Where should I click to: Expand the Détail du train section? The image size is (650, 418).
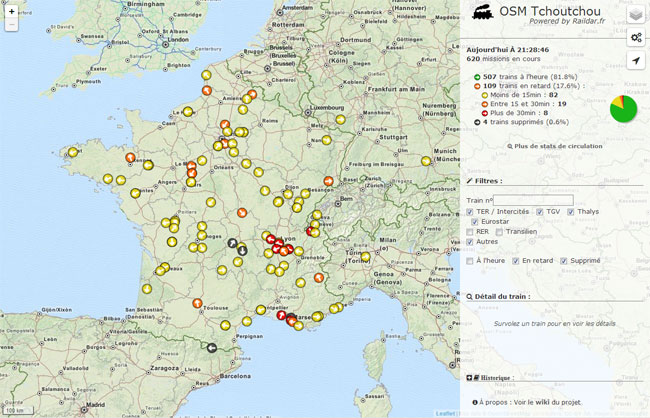pos(502,297)
